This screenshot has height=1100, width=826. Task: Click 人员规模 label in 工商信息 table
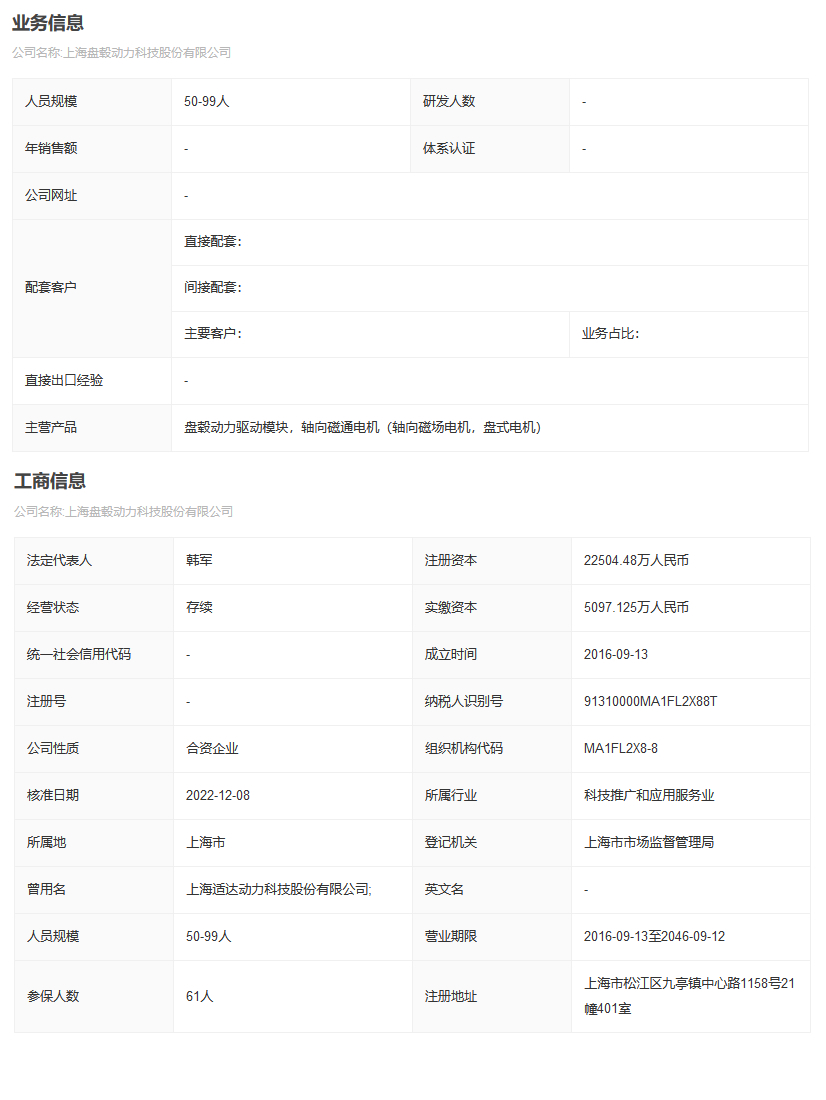pyautogui.click(x=53, y=937)
